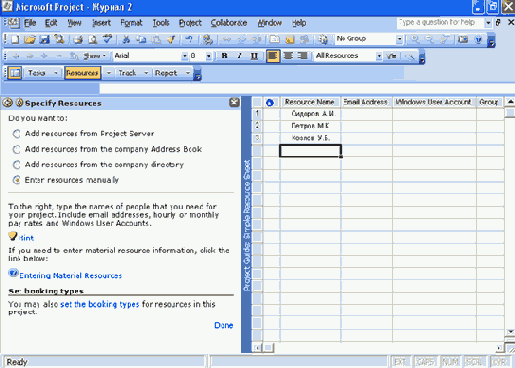Click the Underline formatting icon

[254, 56]
